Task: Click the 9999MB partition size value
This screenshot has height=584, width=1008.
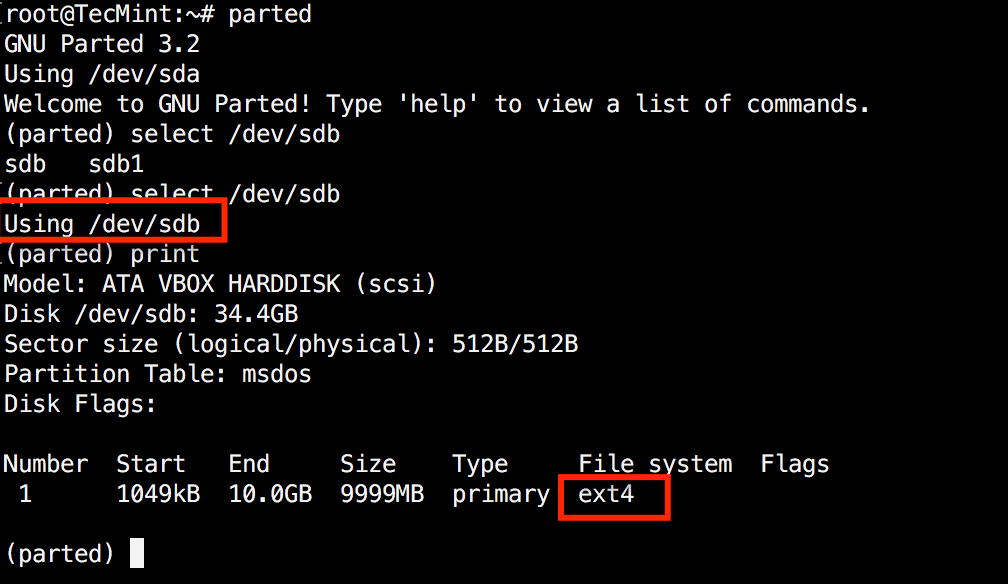Action: click(x=382, y=494)
